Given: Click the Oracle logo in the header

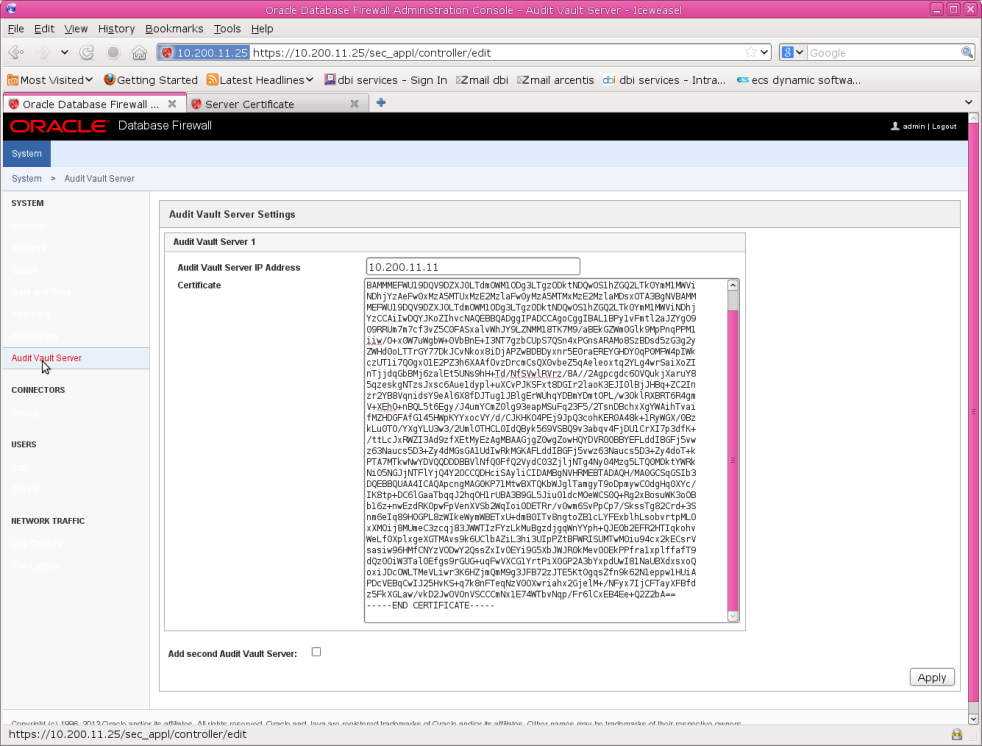Looking at the screenshot, I should (x=58, y=126).
